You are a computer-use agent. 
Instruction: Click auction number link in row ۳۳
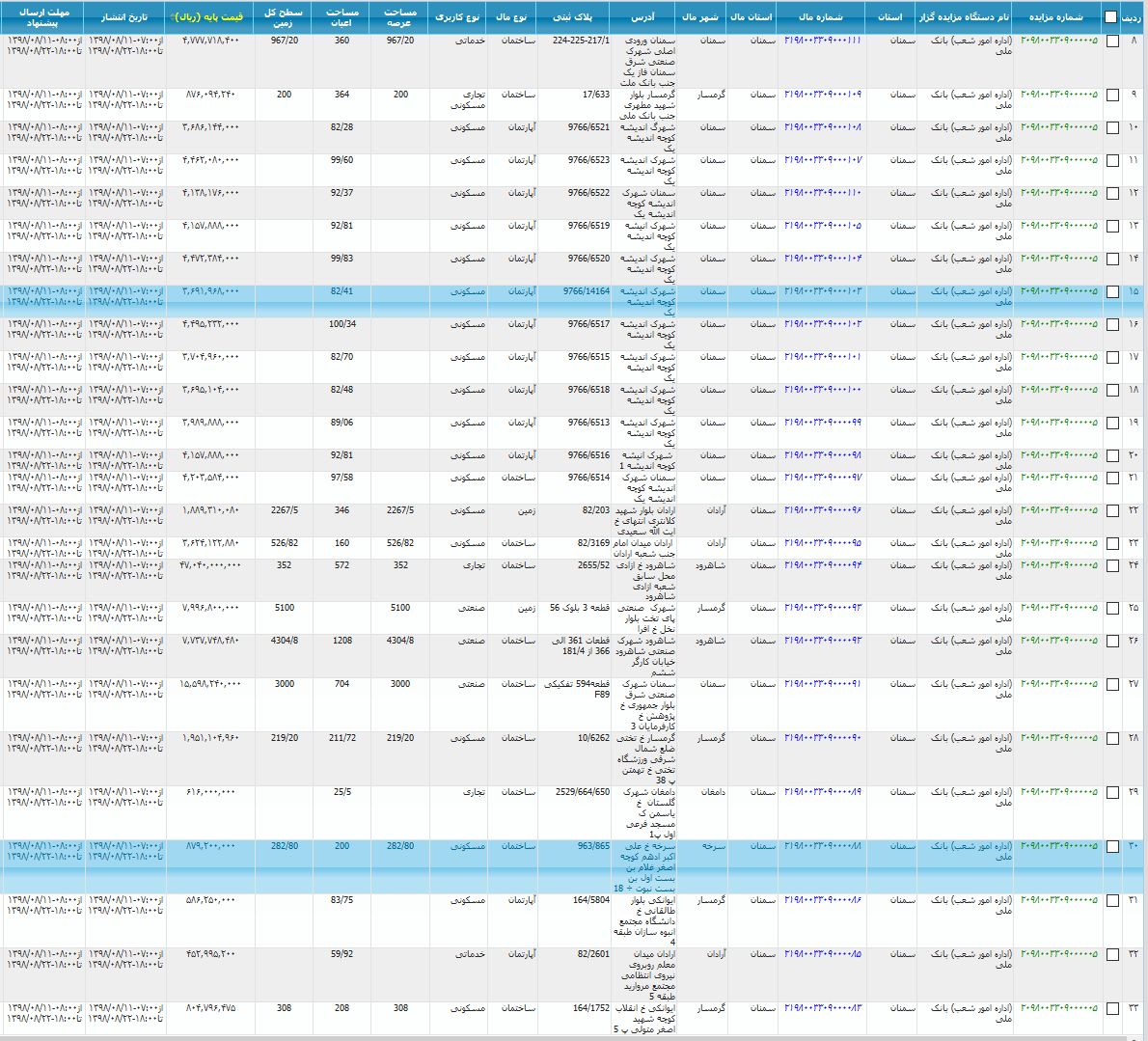1058,1008
